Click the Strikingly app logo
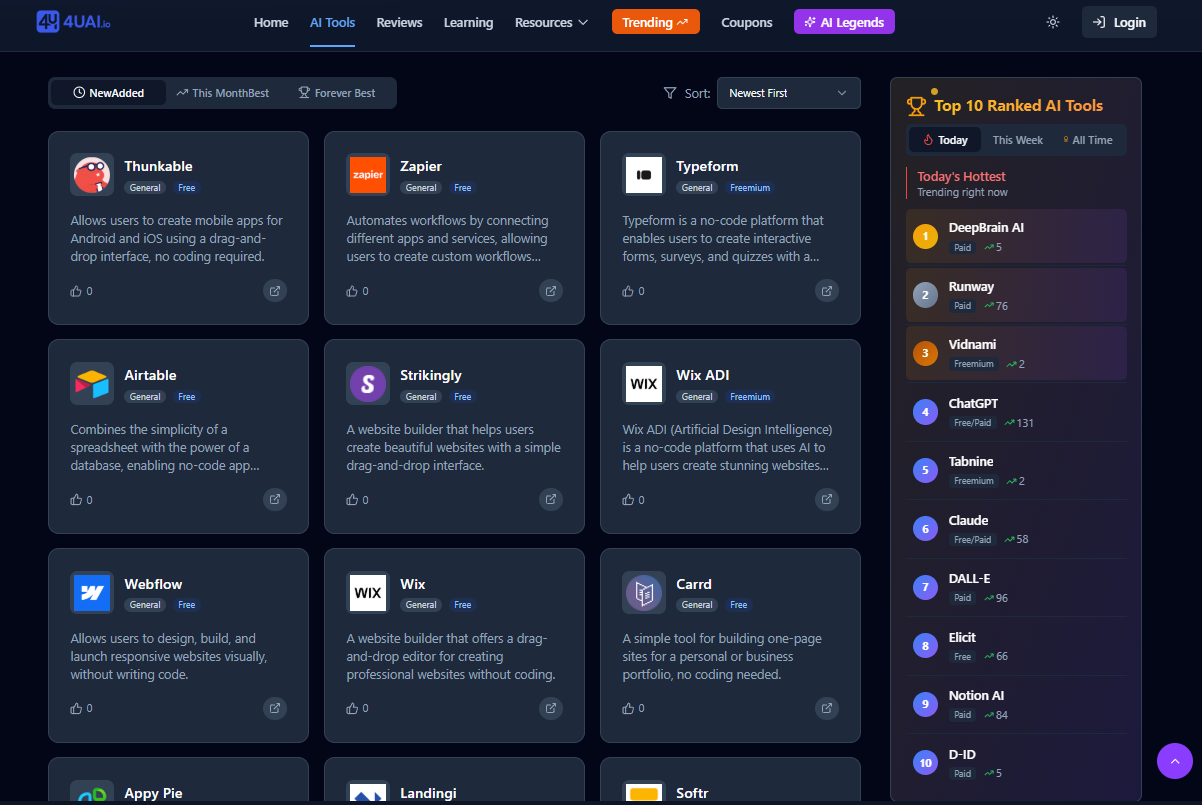Viewport: 1202px width, 805px height. click(368, 383)
